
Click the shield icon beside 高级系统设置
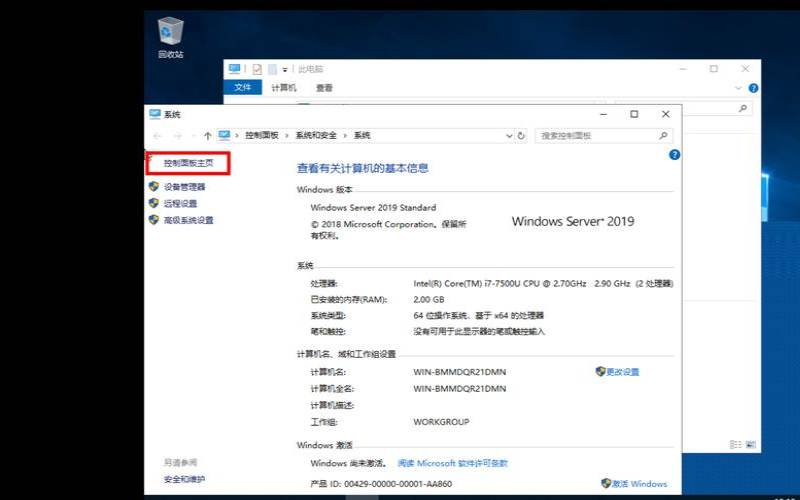click(x=154, y=220)
